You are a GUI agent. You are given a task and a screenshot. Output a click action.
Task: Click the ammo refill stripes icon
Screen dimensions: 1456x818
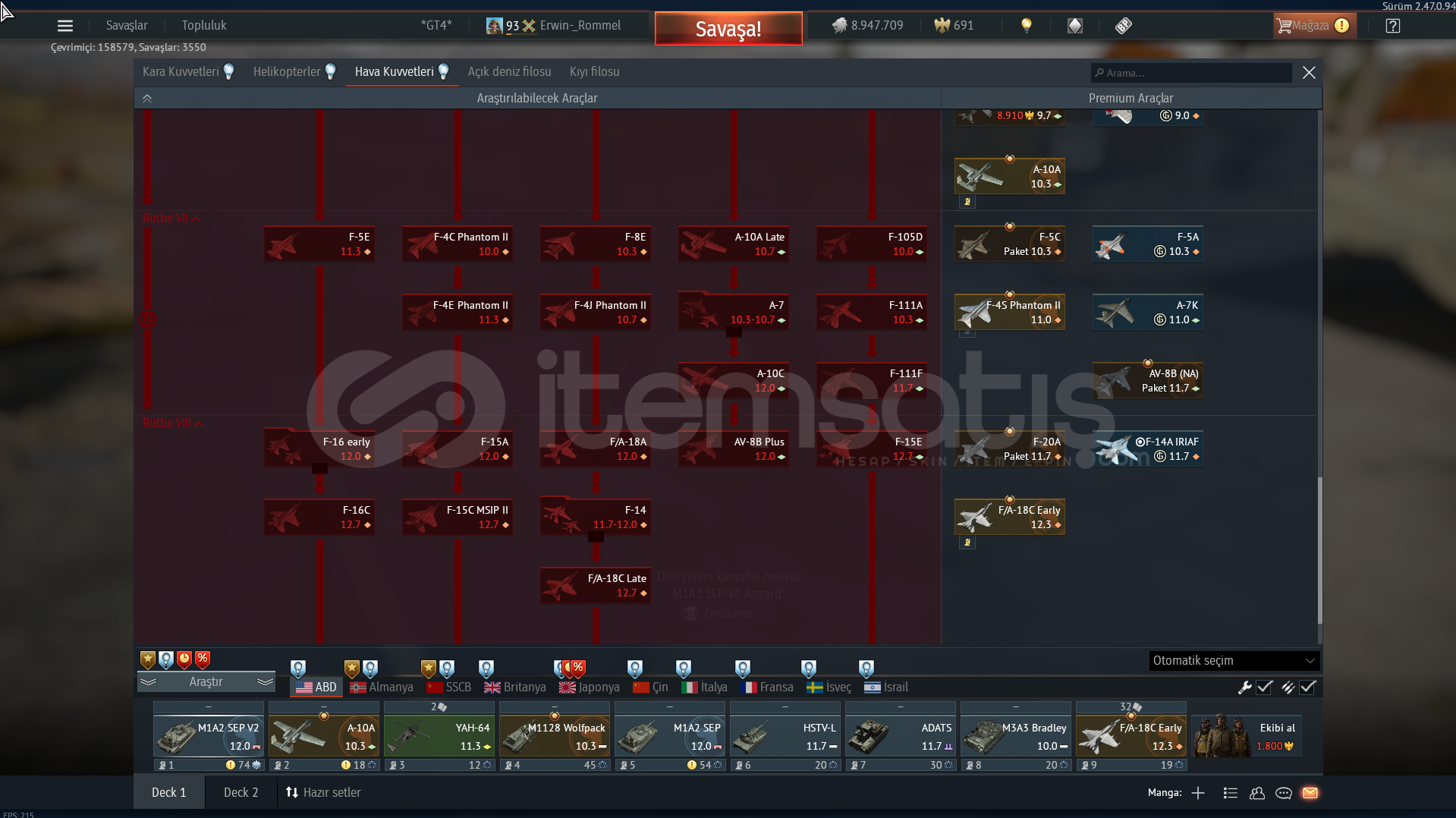tap(1288, 687)
